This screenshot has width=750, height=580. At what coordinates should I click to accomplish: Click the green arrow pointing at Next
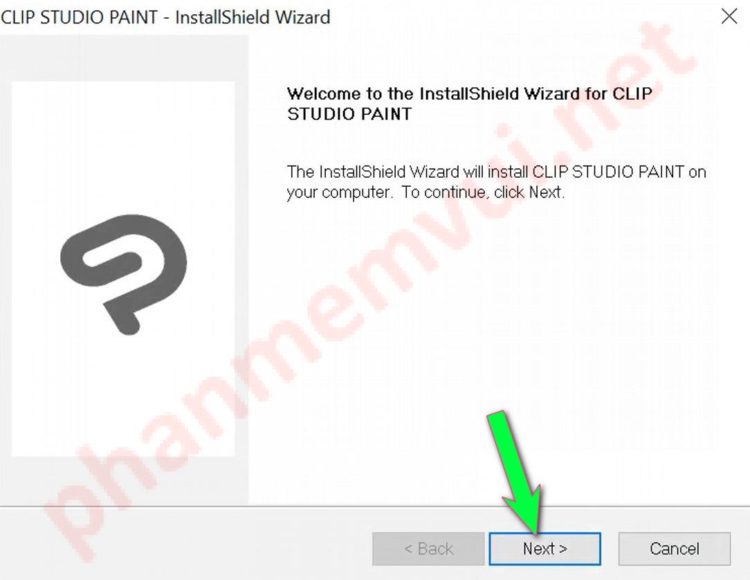pyautogui.click(x=519, y=471)
